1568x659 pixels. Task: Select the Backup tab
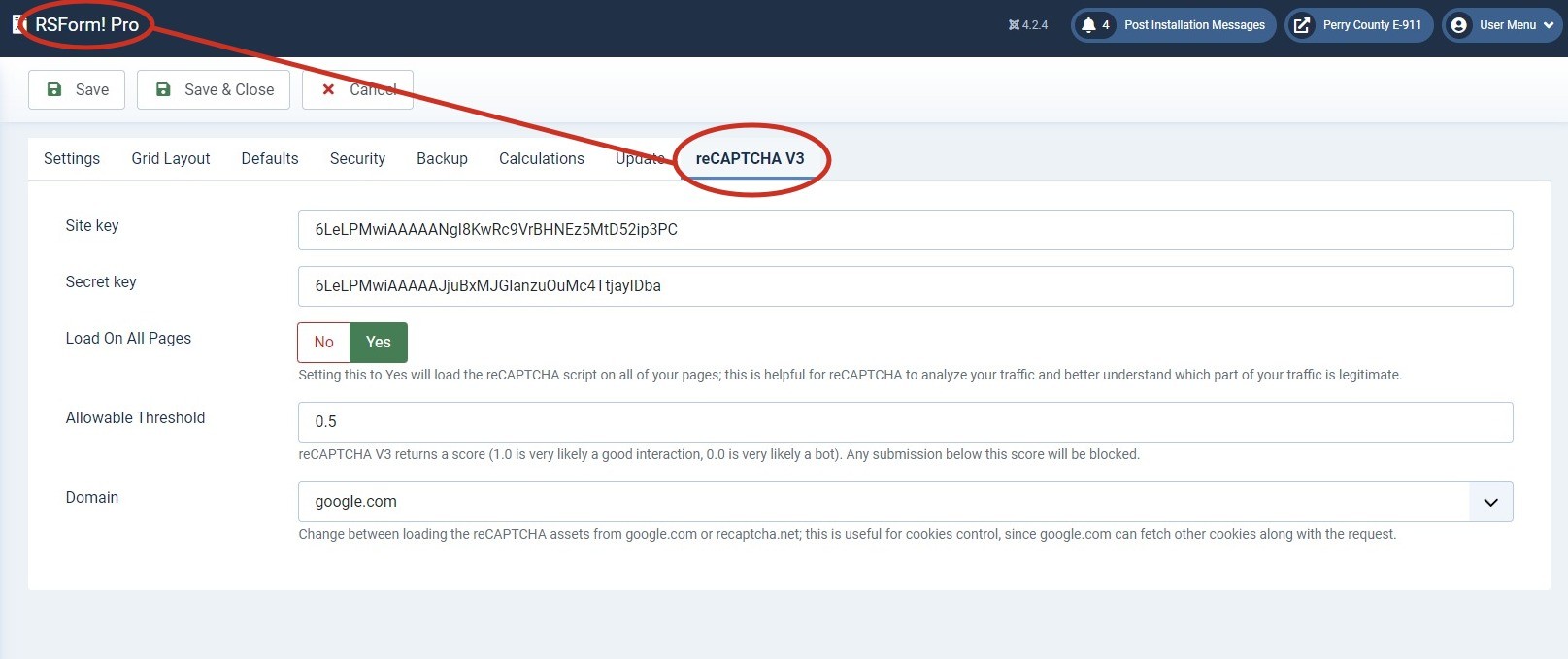click(x=442, y=158)
